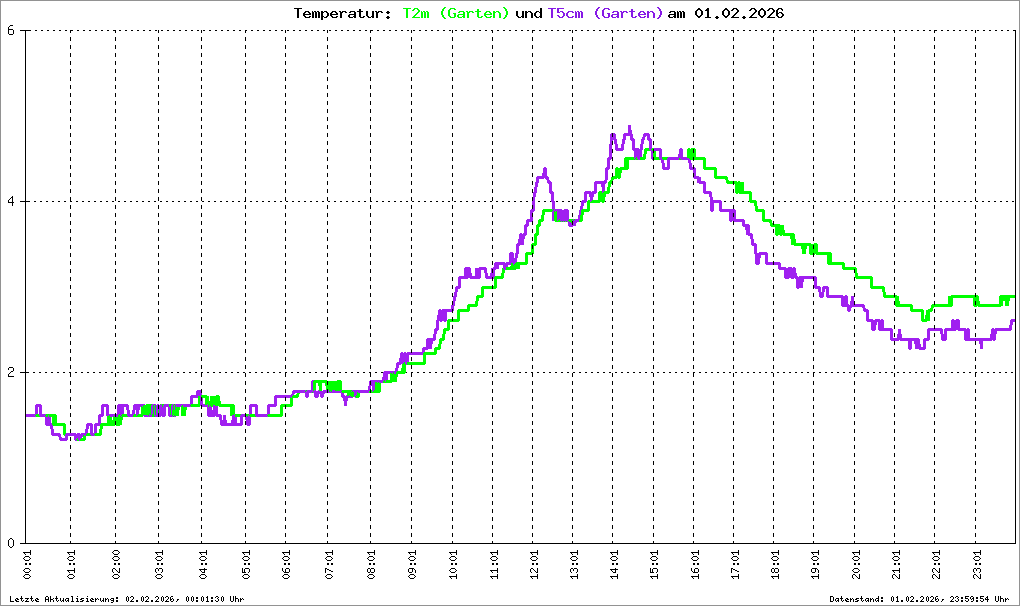
Task: Click the x-axis time label '00:01'
Action: [x=27, y=564]
